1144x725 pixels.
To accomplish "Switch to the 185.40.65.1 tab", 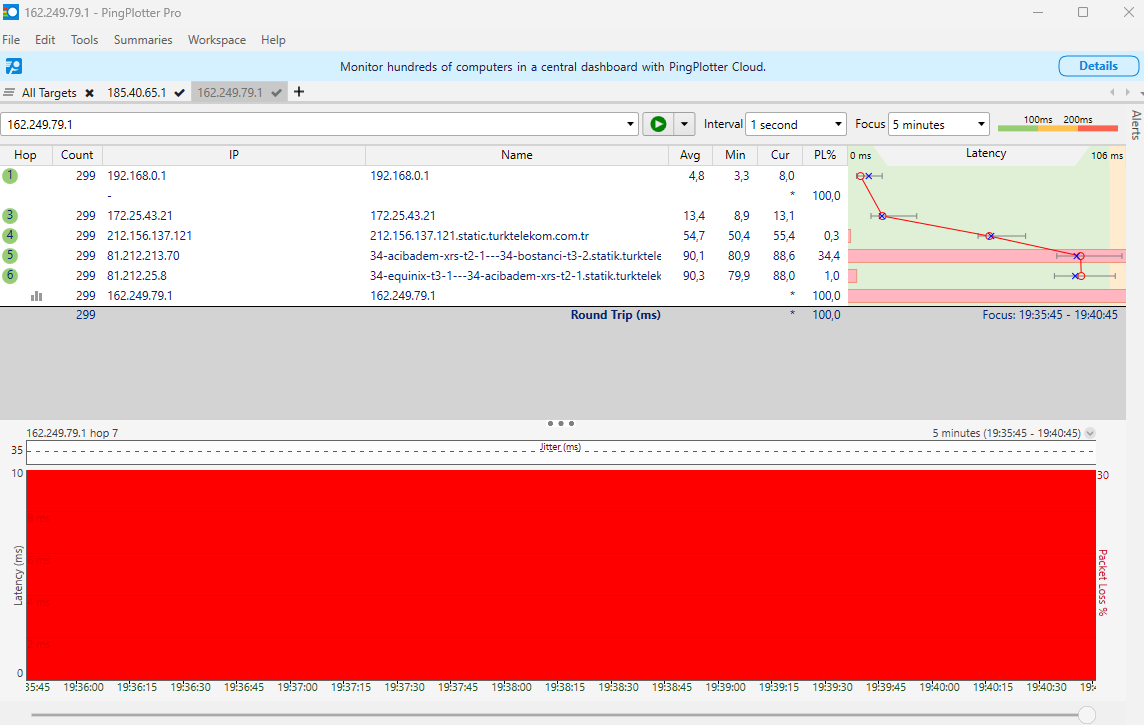I will coord(136,93).
